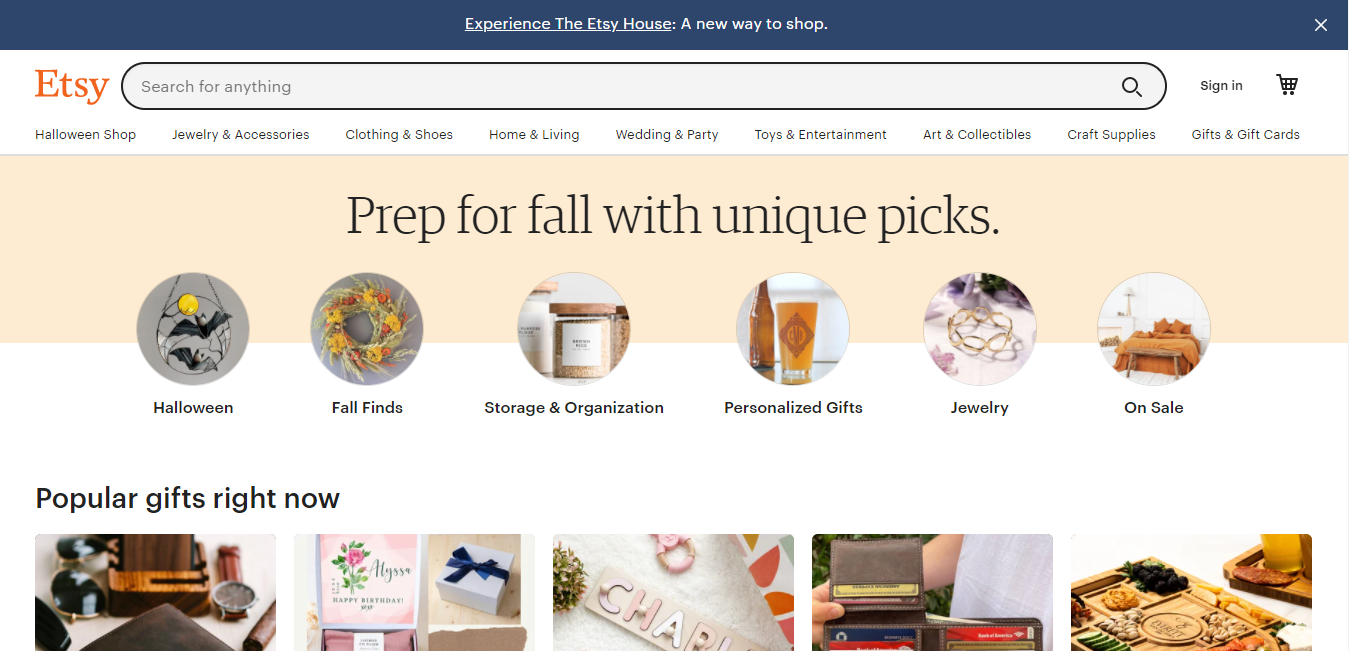Open the Alyssa birthday gift box listing

tap(413, 592)
